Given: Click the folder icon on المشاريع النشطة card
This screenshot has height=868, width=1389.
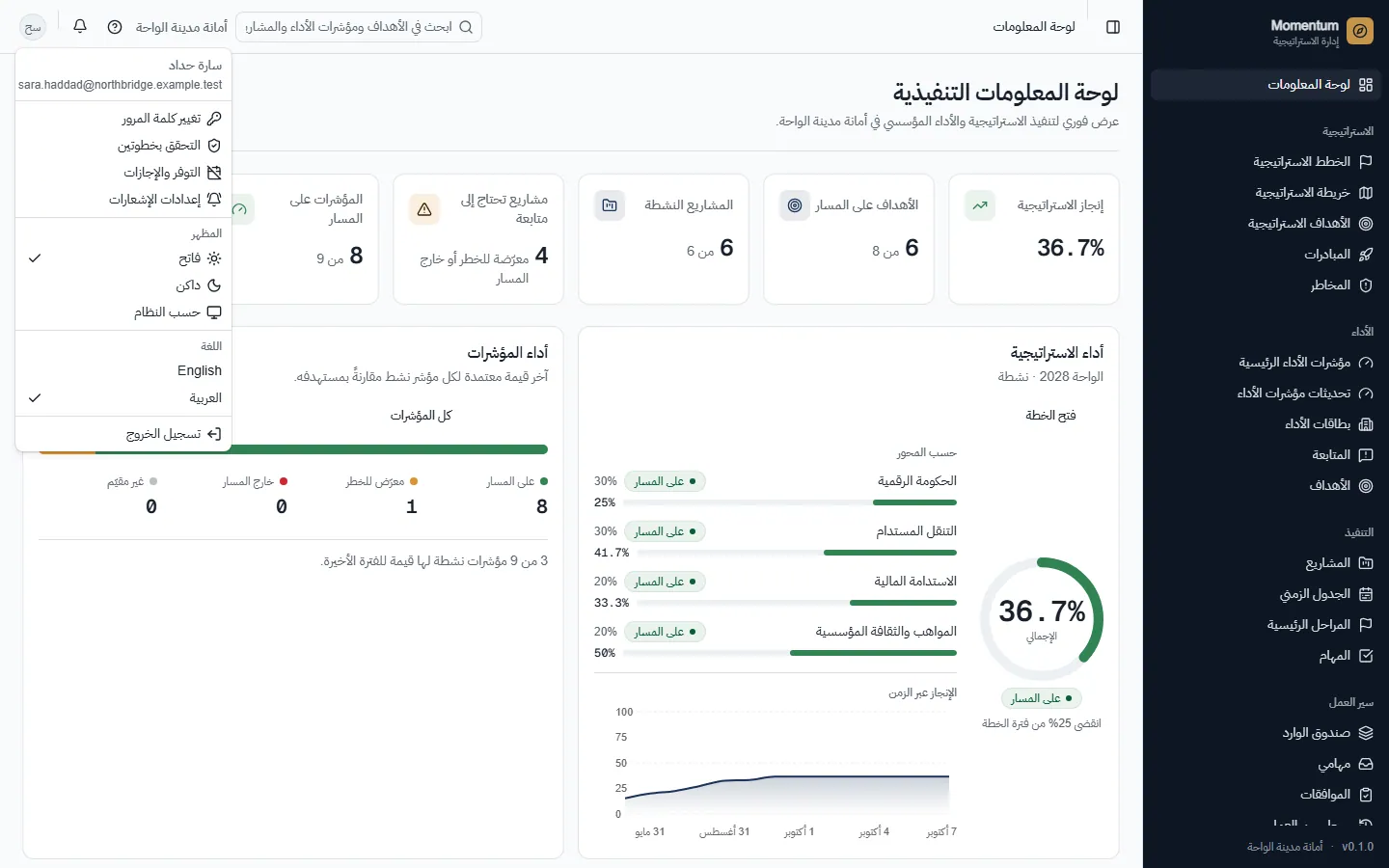Looking at the screenshot, I should [x=610, y=205].
